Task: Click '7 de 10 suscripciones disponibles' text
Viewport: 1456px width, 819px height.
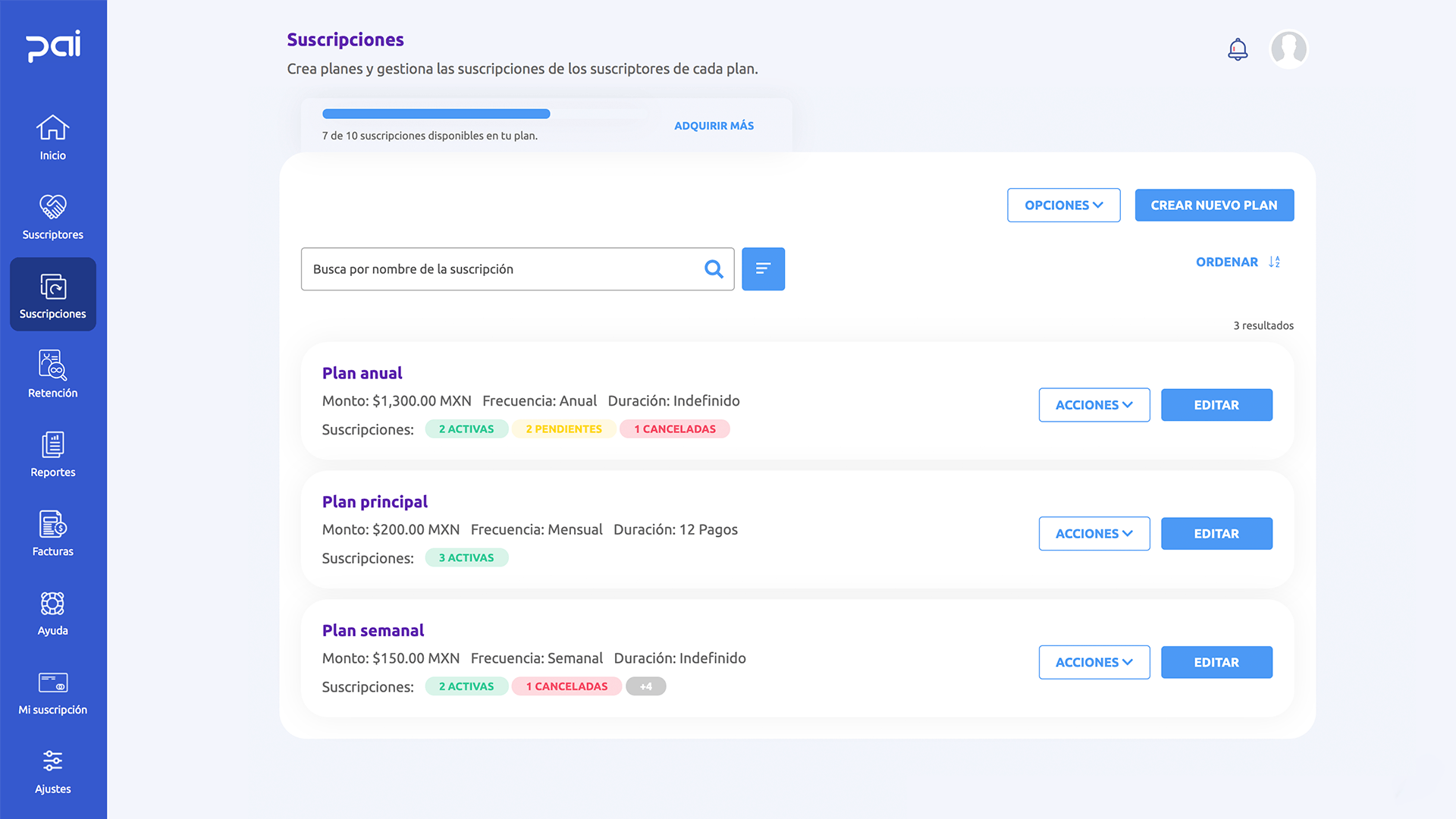Action: 430,136
